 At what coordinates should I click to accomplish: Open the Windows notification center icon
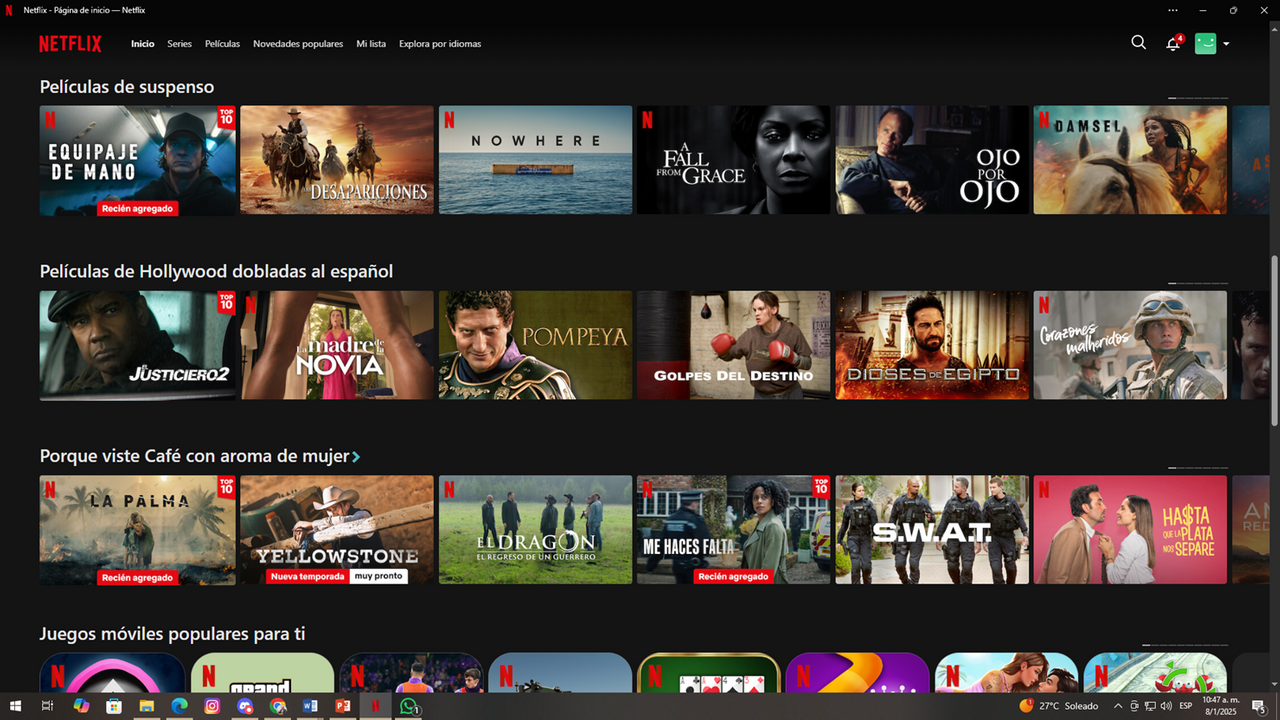1258,706
